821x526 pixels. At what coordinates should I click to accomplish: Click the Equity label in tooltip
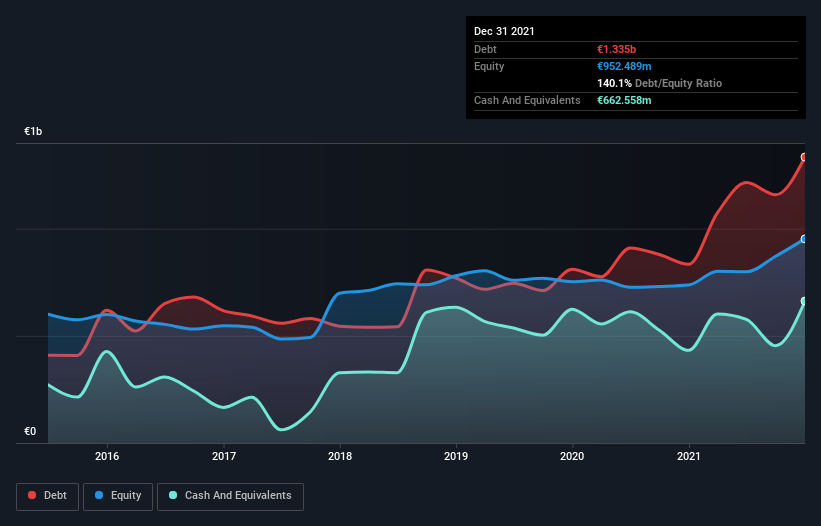pyautogui.click(x=489, y=66)
